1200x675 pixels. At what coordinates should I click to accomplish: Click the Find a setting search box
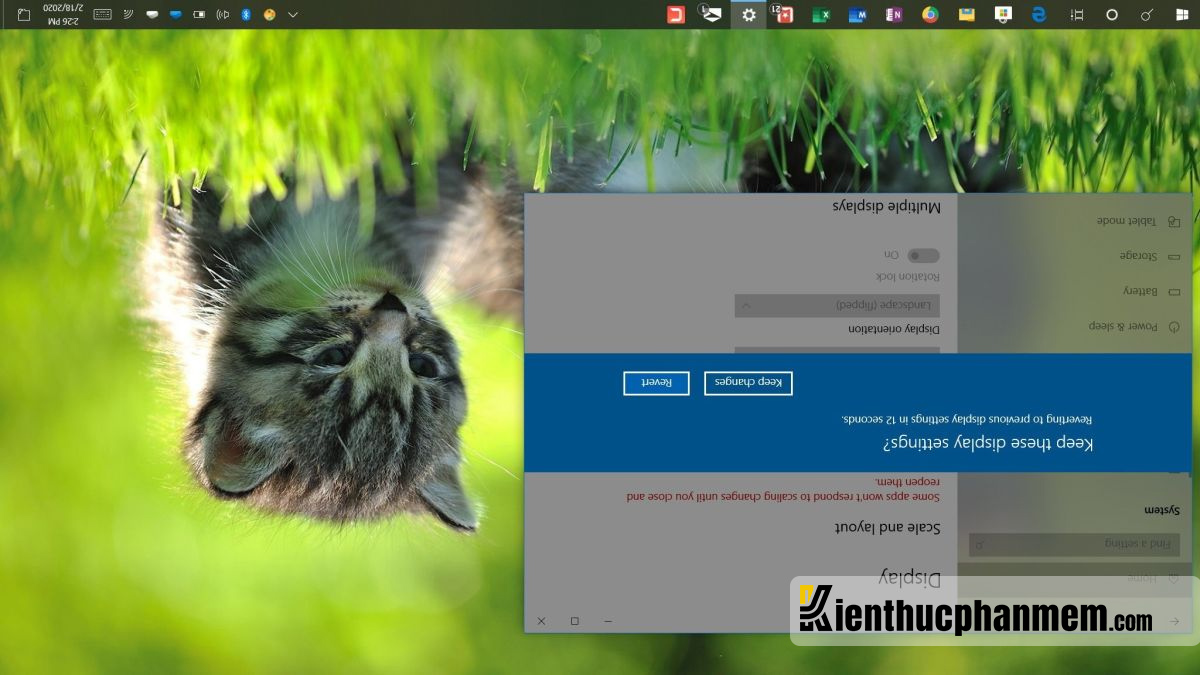click(x=1074, y=544)
